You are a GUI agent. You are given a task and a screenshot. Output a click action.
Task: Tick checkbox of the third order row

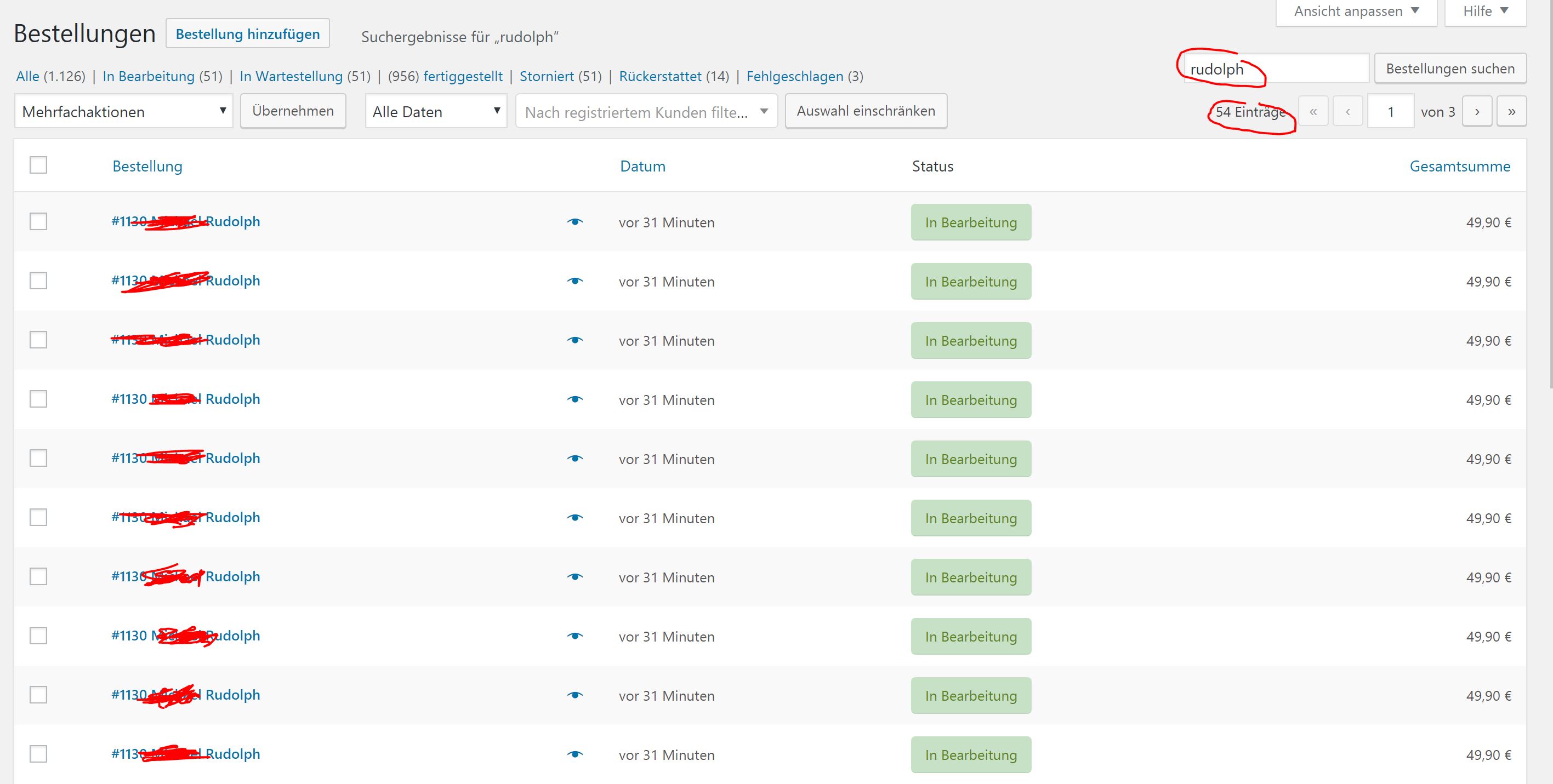click(38, 340)
